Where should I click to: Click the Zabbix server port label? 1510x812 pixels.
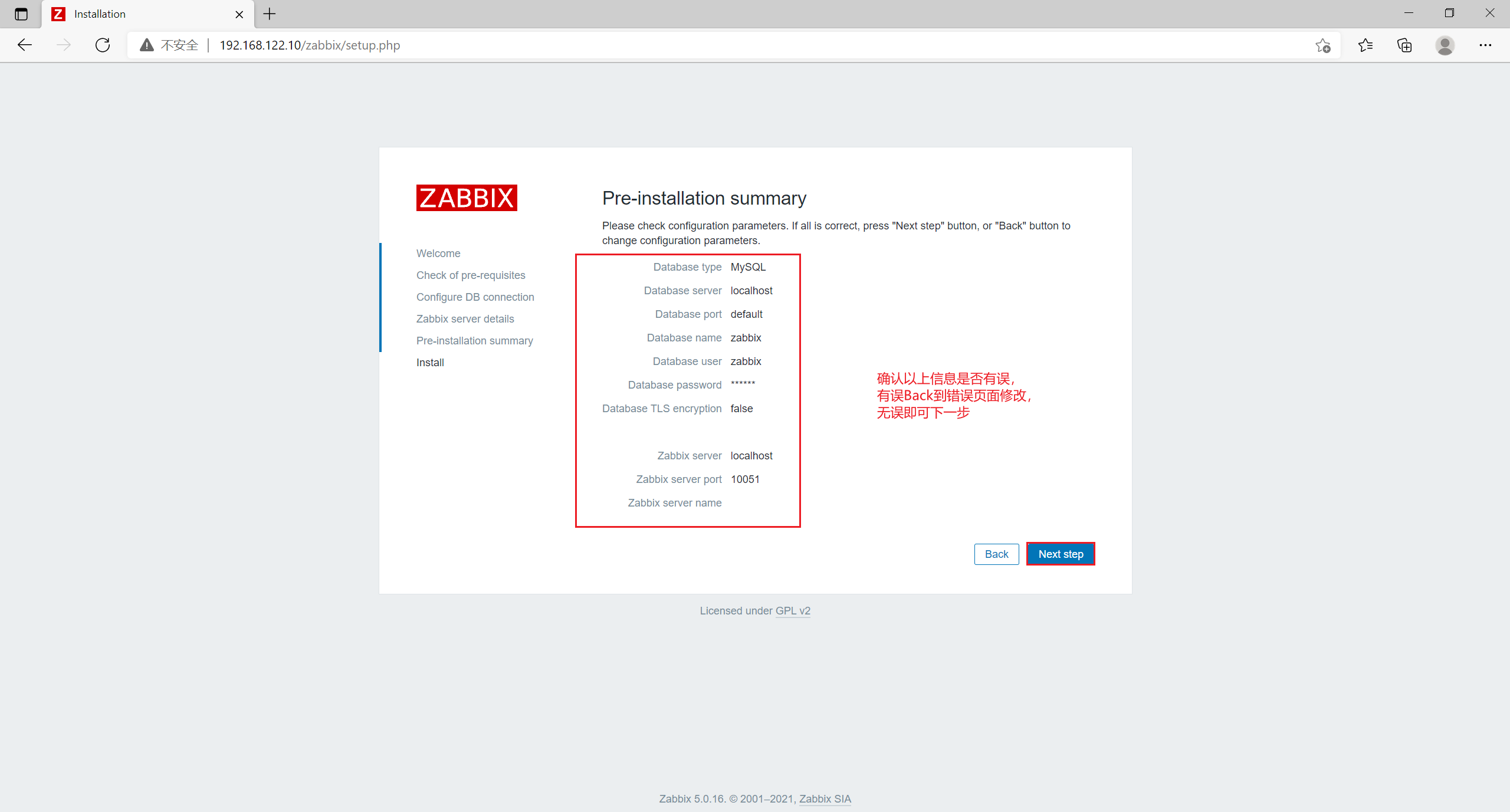(x=679, y=479)
